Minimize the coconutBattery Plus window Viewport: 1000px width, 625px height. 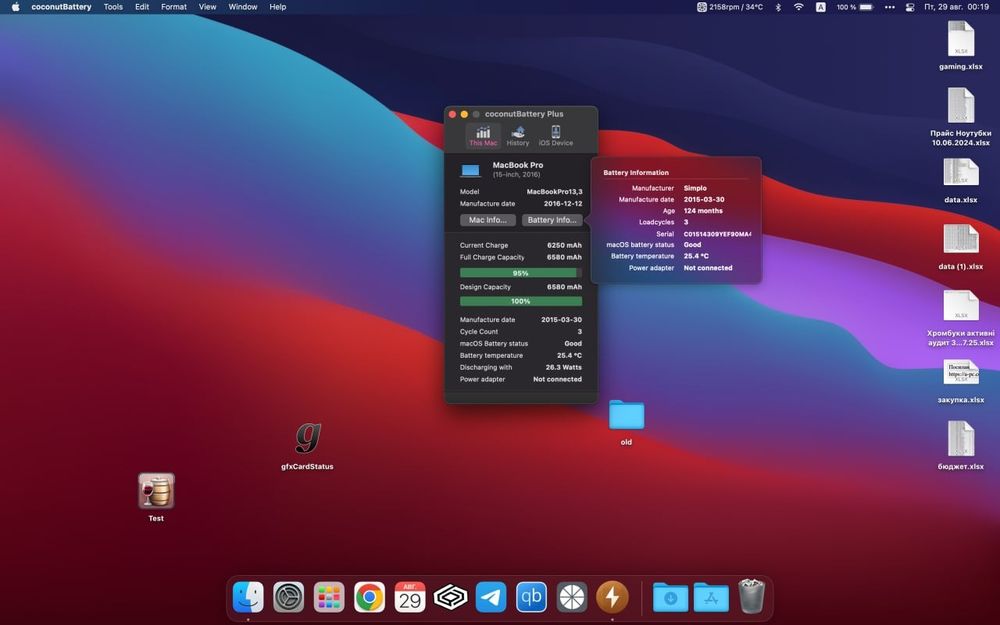tap(464, 114)
